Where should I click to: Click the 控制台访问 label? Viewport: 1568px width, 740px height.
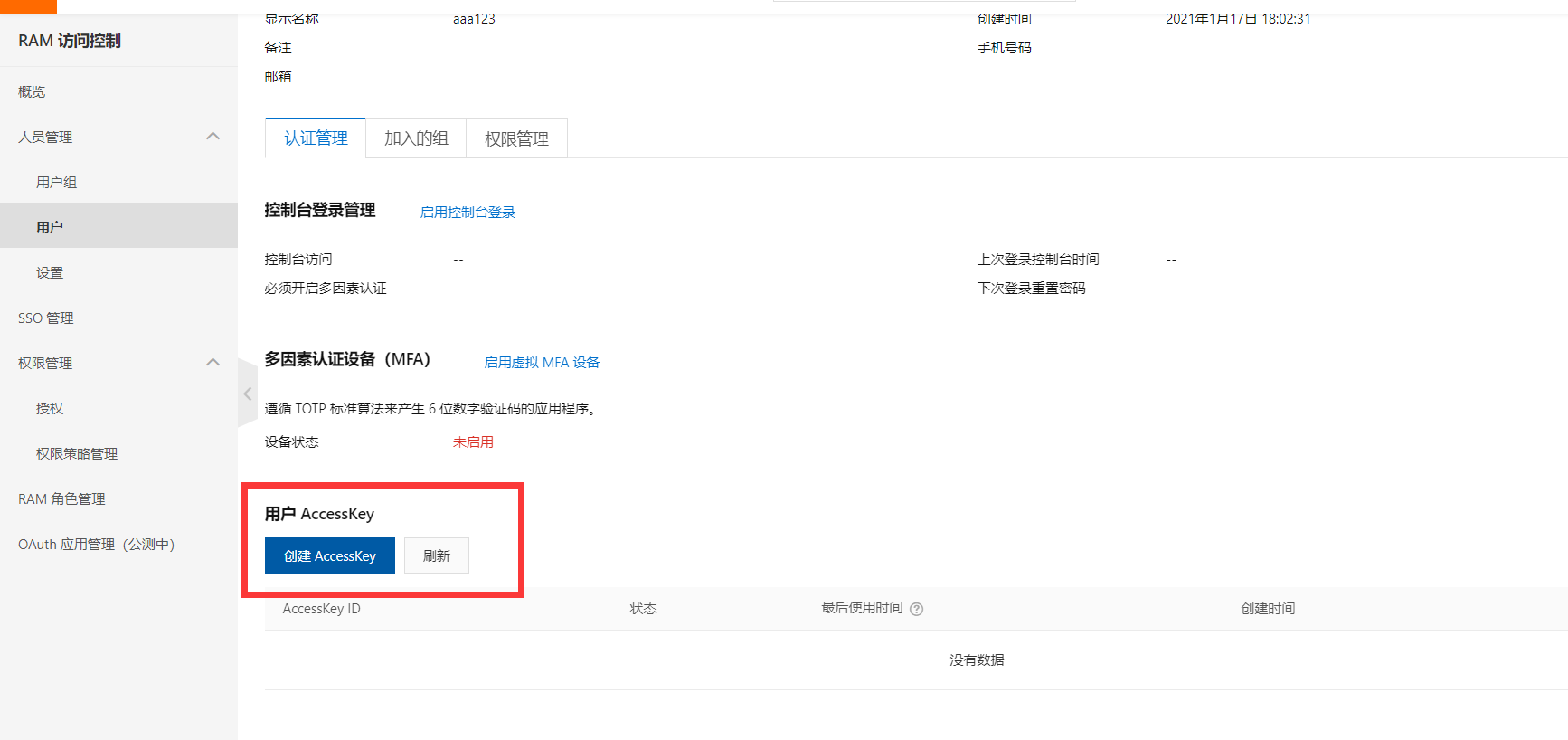(298, 260)
